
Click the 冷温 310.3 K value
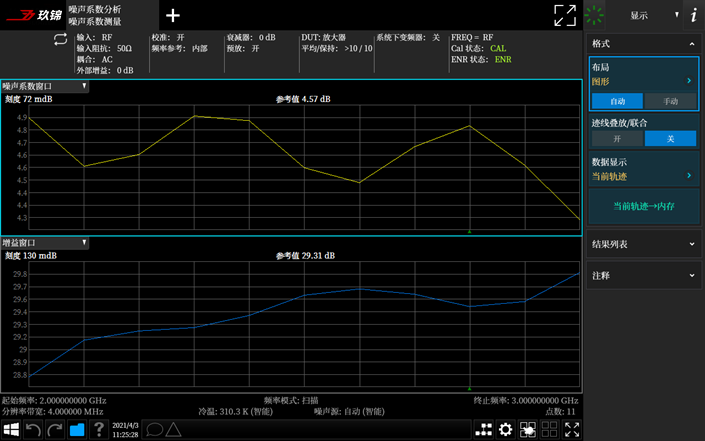coord(235,412)
